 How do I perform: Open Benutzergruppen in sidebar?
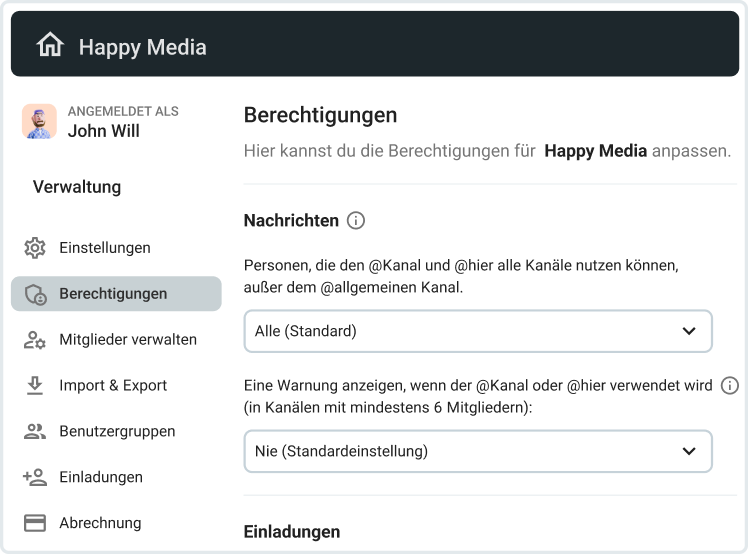[116, 431]
